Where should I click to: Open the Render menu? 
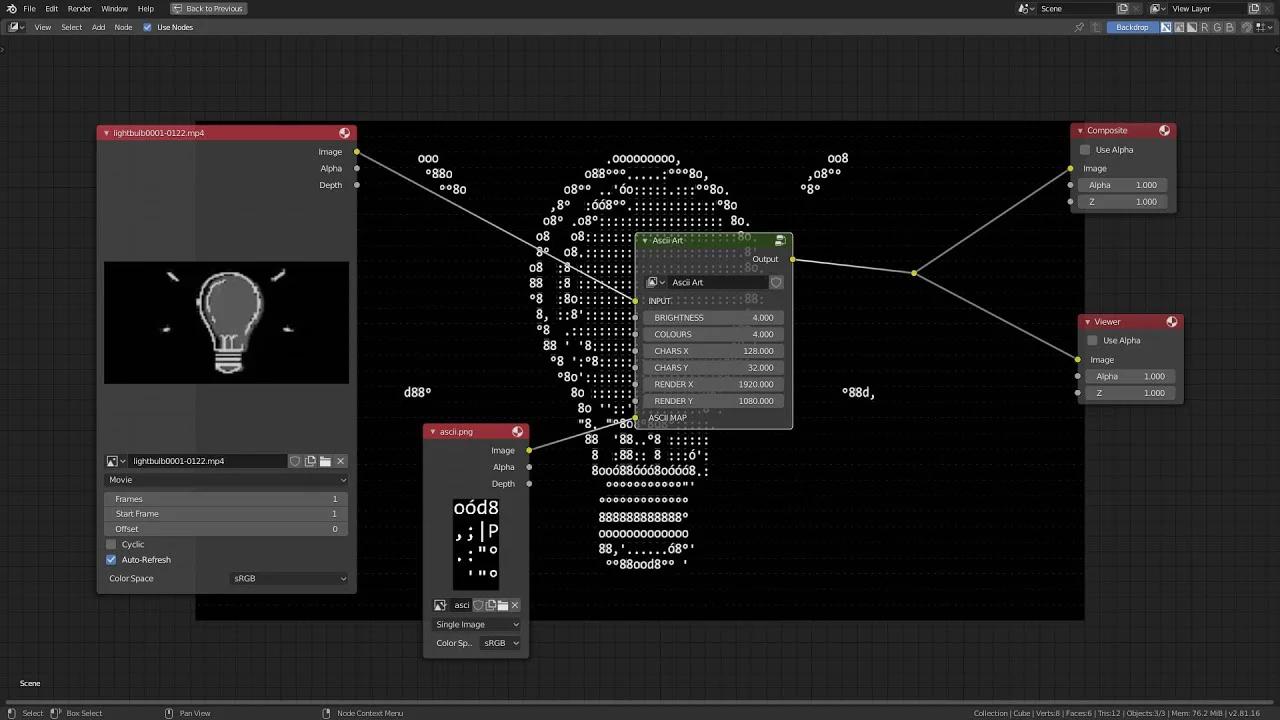[x=79, y=8]
